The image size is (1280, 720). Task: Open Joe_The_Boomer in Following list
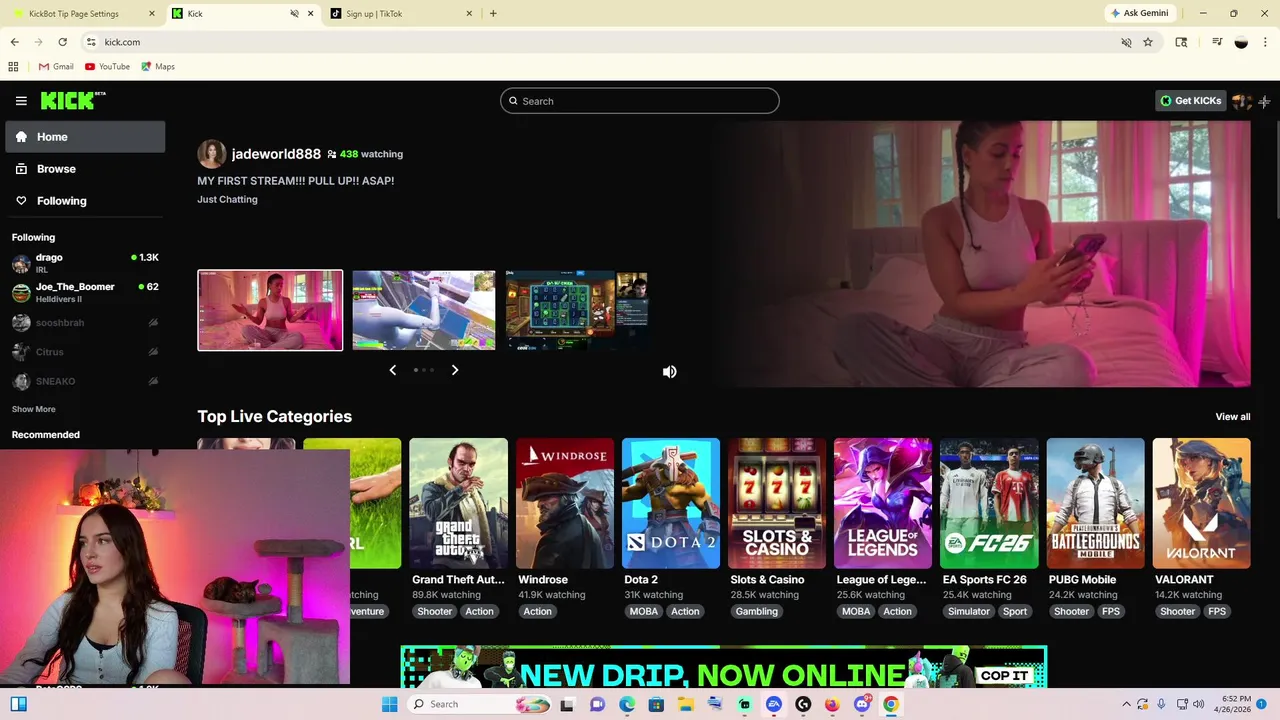point(85,292)
